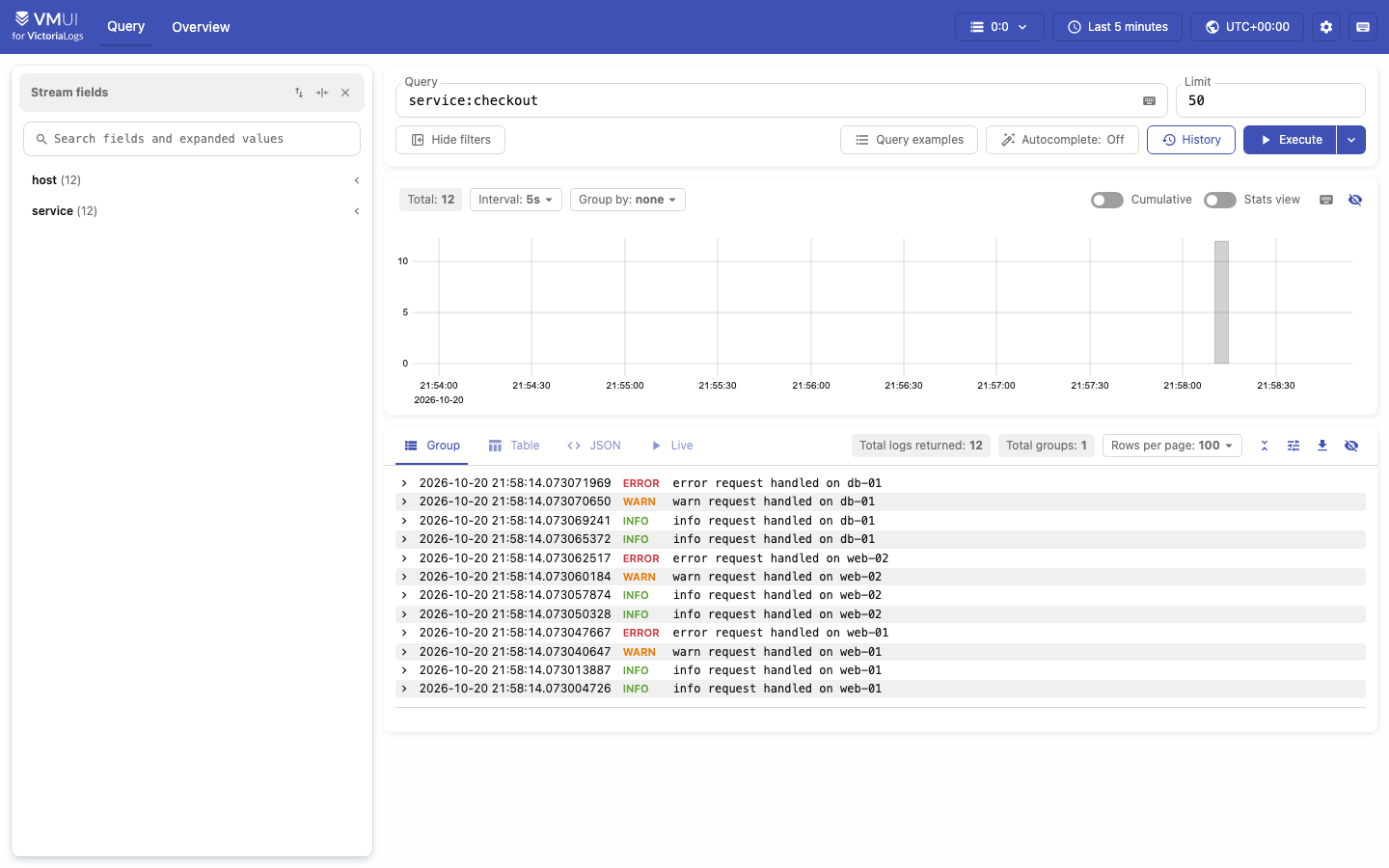Click the VMUI VictoriaLogs logo
Image resolution: width=1389 pixels, height=868 pixels.
pos(48,26)
